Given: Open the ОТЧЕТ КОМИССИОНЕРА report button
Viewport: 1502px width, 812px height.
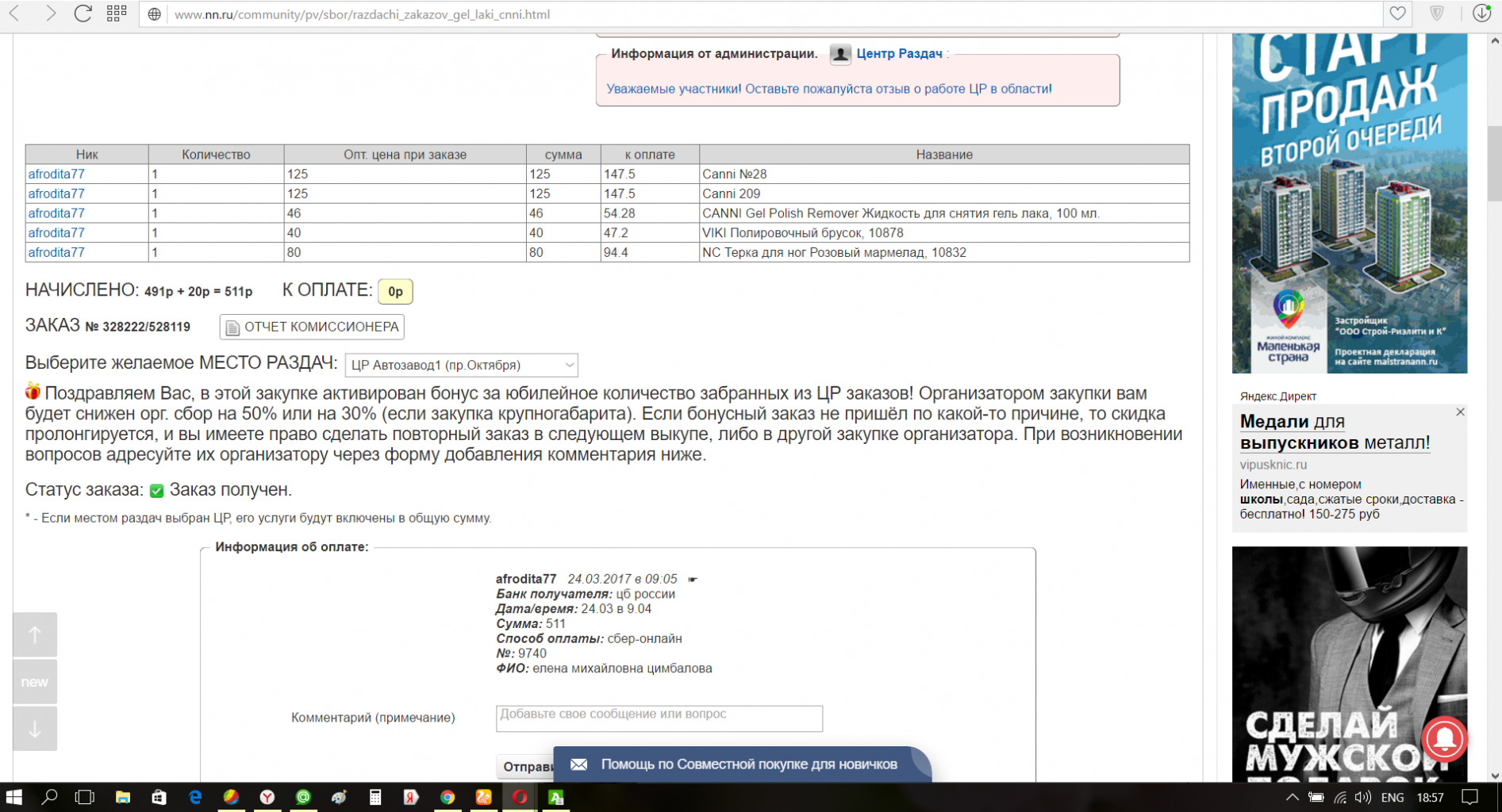Looking at the screenshot, I should pos(312,327).
